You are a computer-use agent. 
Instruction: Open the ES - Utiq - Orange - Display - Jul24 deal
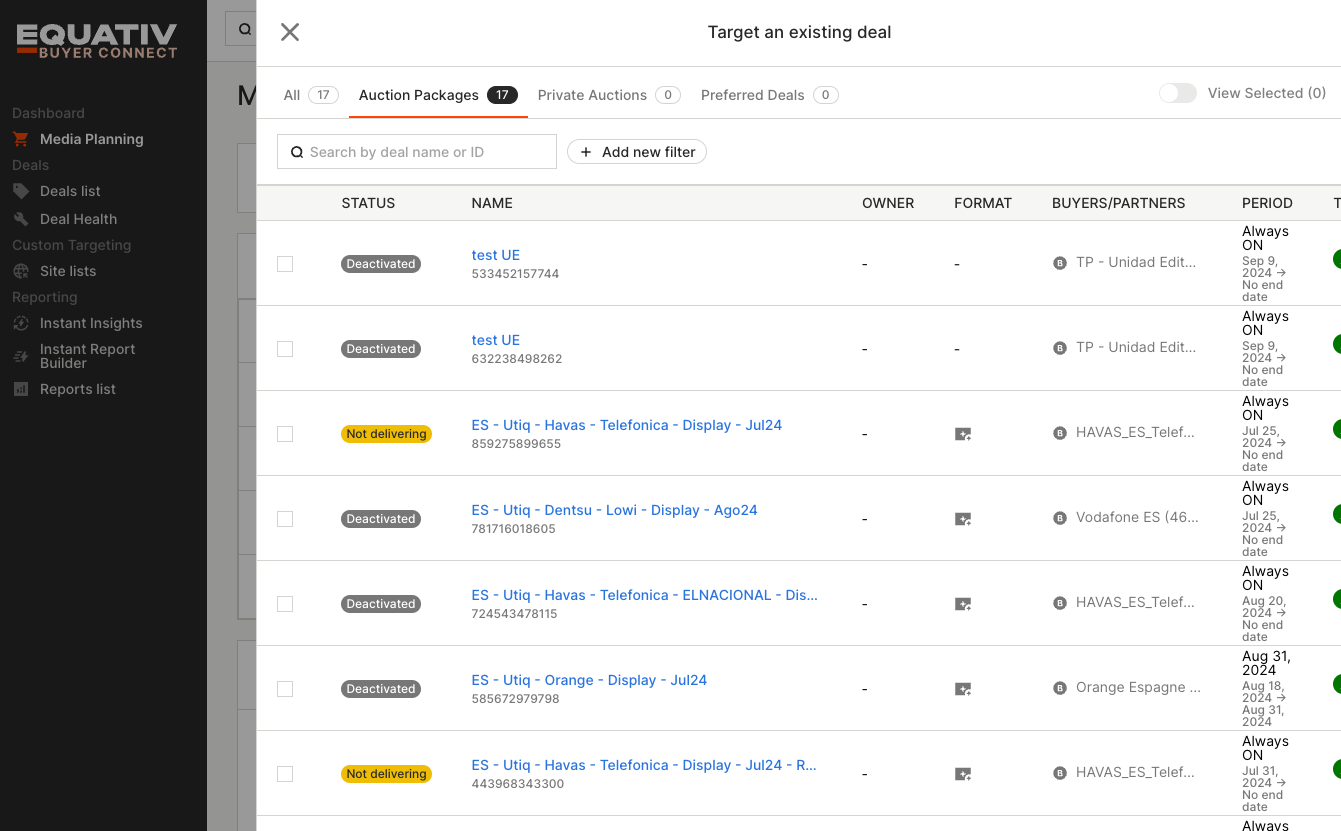click(589, 680)
